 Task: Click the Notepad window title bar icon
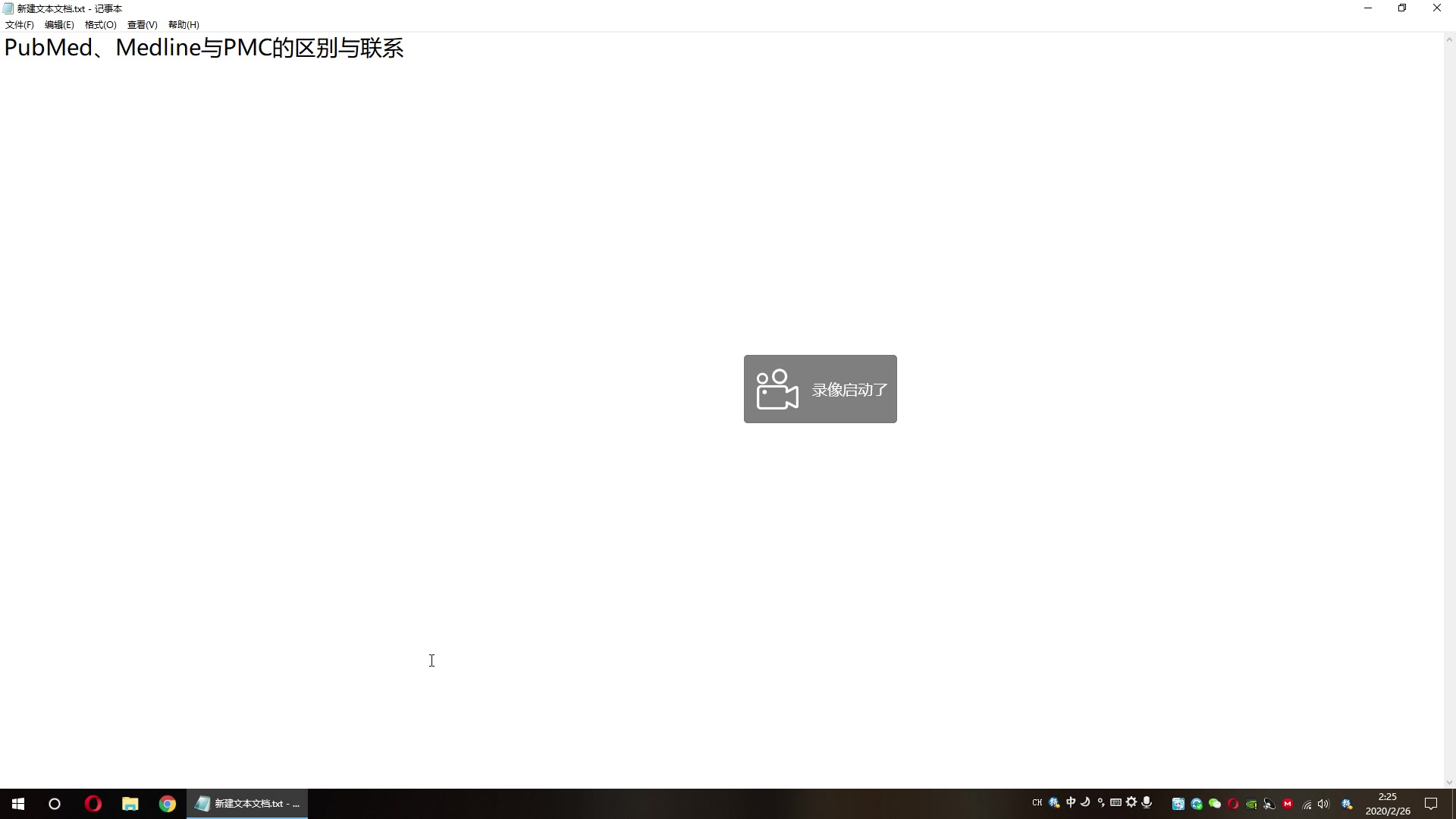click(8, 8)
